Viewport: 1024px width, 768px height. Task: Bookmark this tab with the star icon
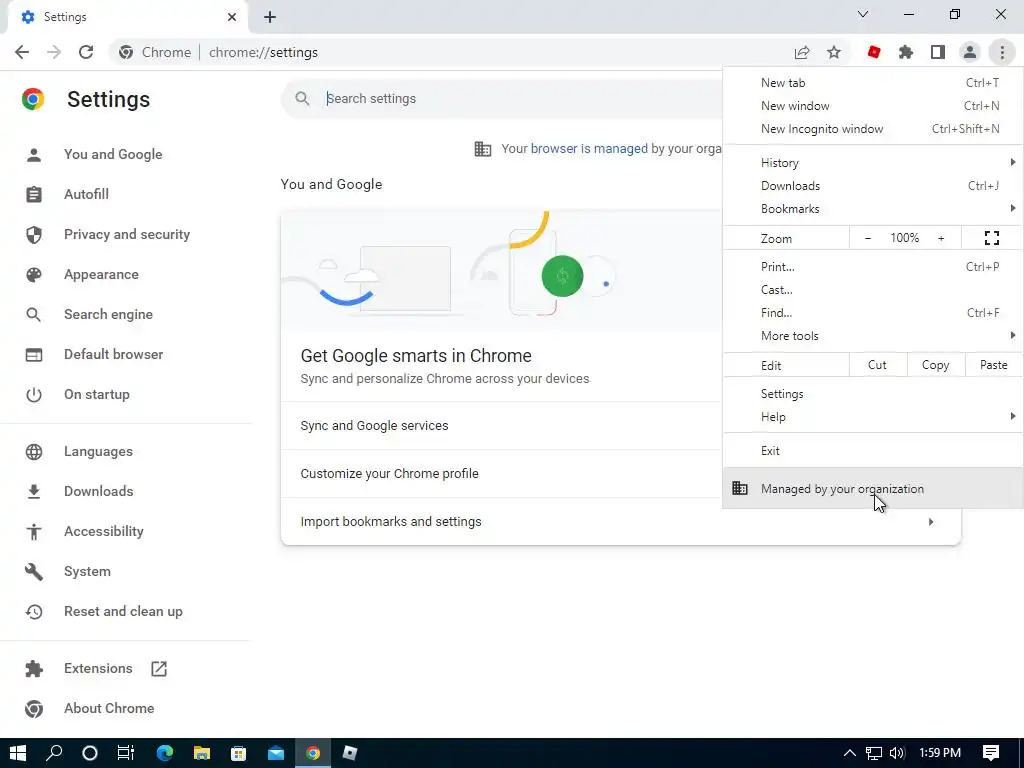834,52
